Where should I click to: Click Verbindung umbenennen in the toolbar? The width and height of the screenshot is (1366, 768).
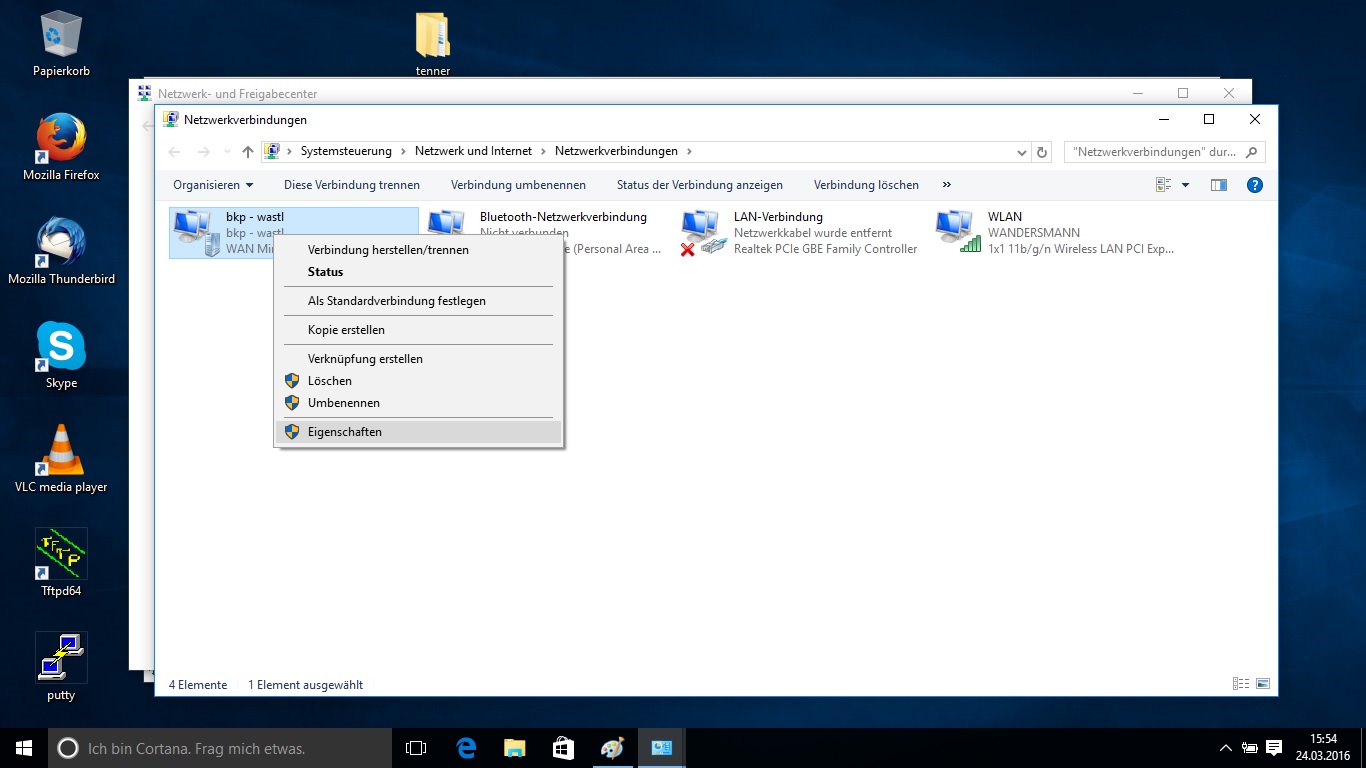[518, 185]
